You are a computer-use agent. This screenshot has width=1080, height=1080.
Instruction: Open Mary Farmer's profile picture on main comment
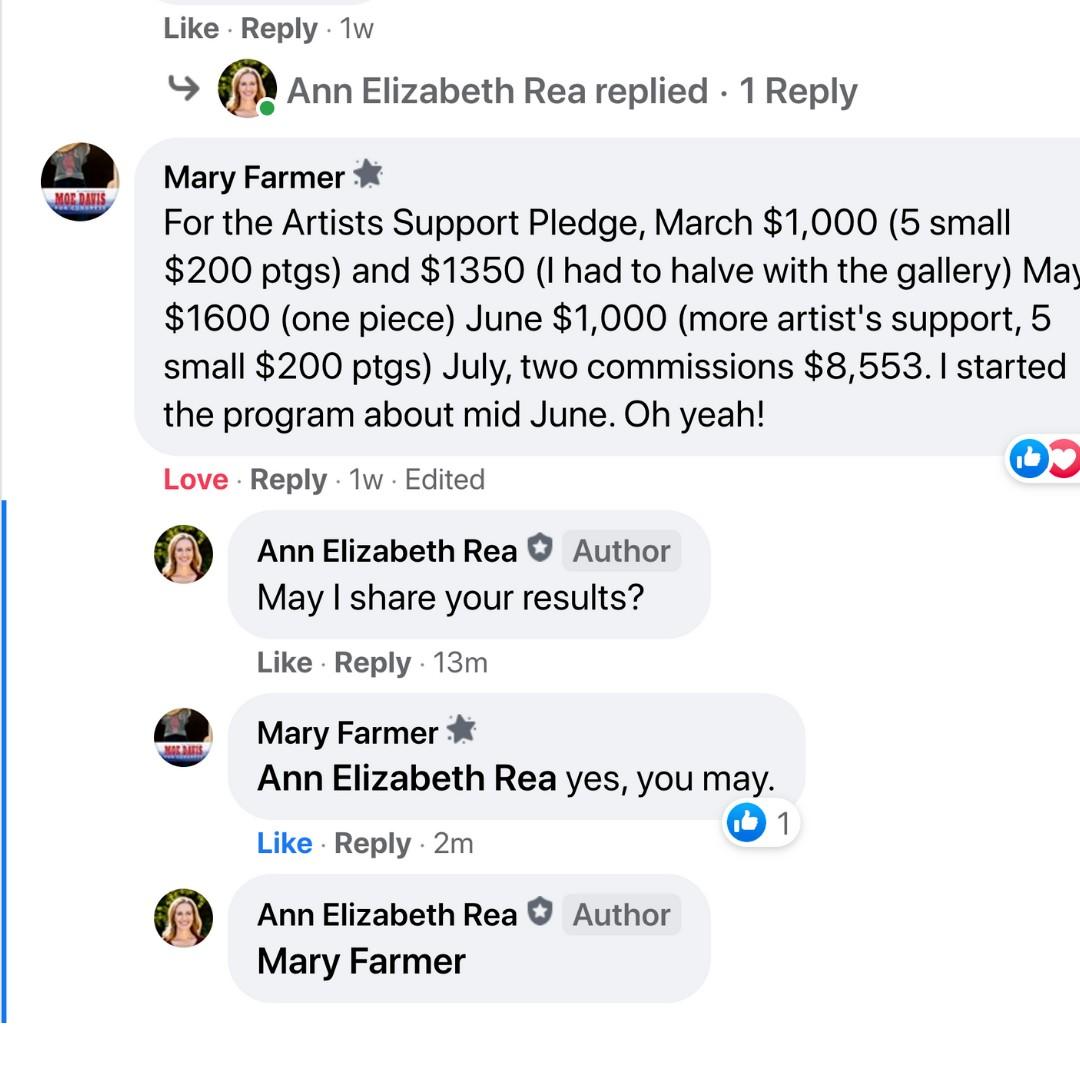[x=80, y=181]
